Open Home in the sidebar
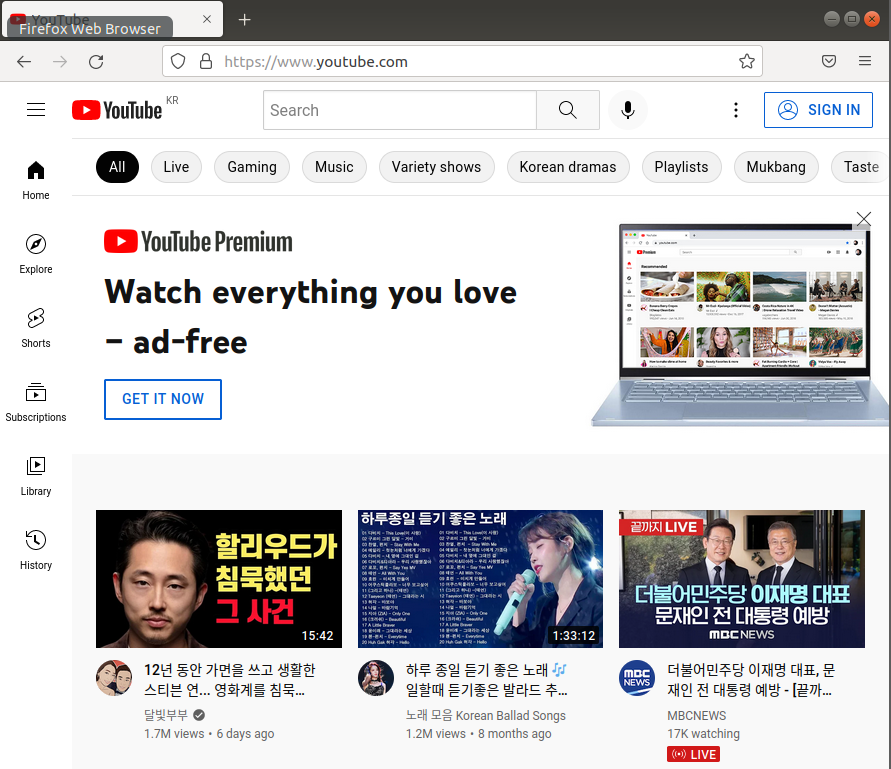The width and height of the screenshot is (891, 769). click(x=36, y=181)
